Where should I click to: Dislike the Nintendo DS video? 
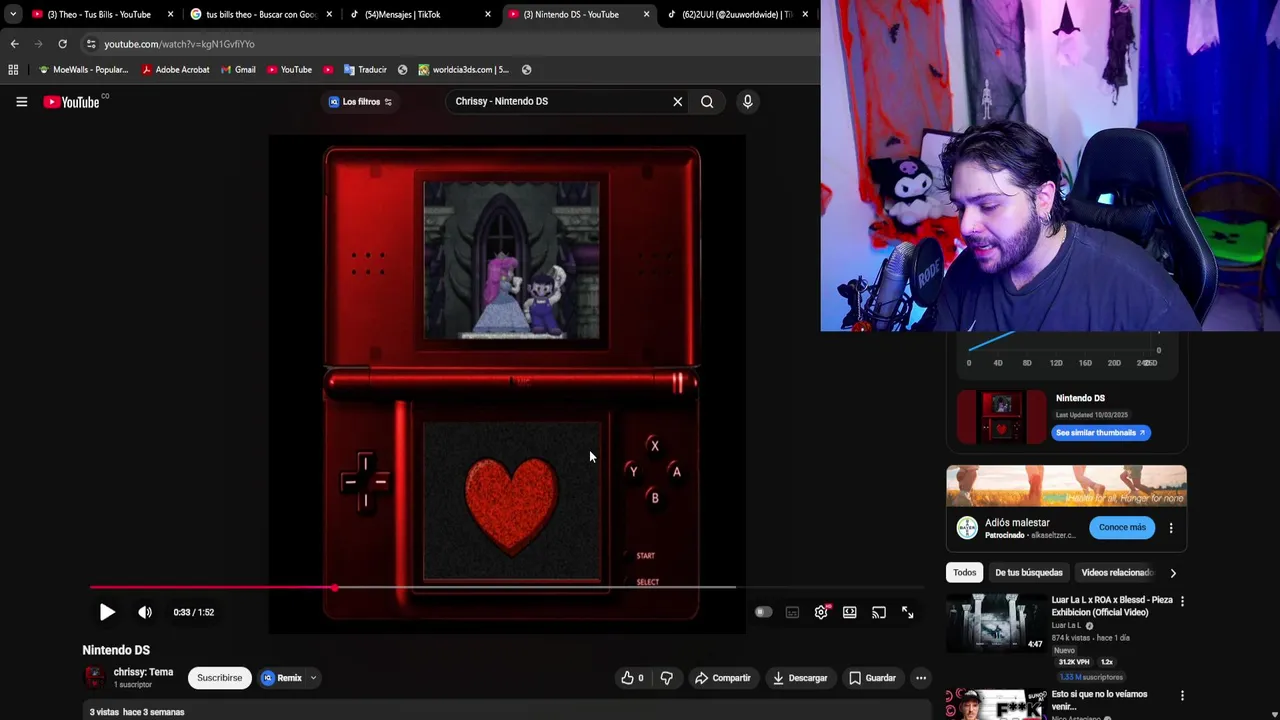pos(666,678)
